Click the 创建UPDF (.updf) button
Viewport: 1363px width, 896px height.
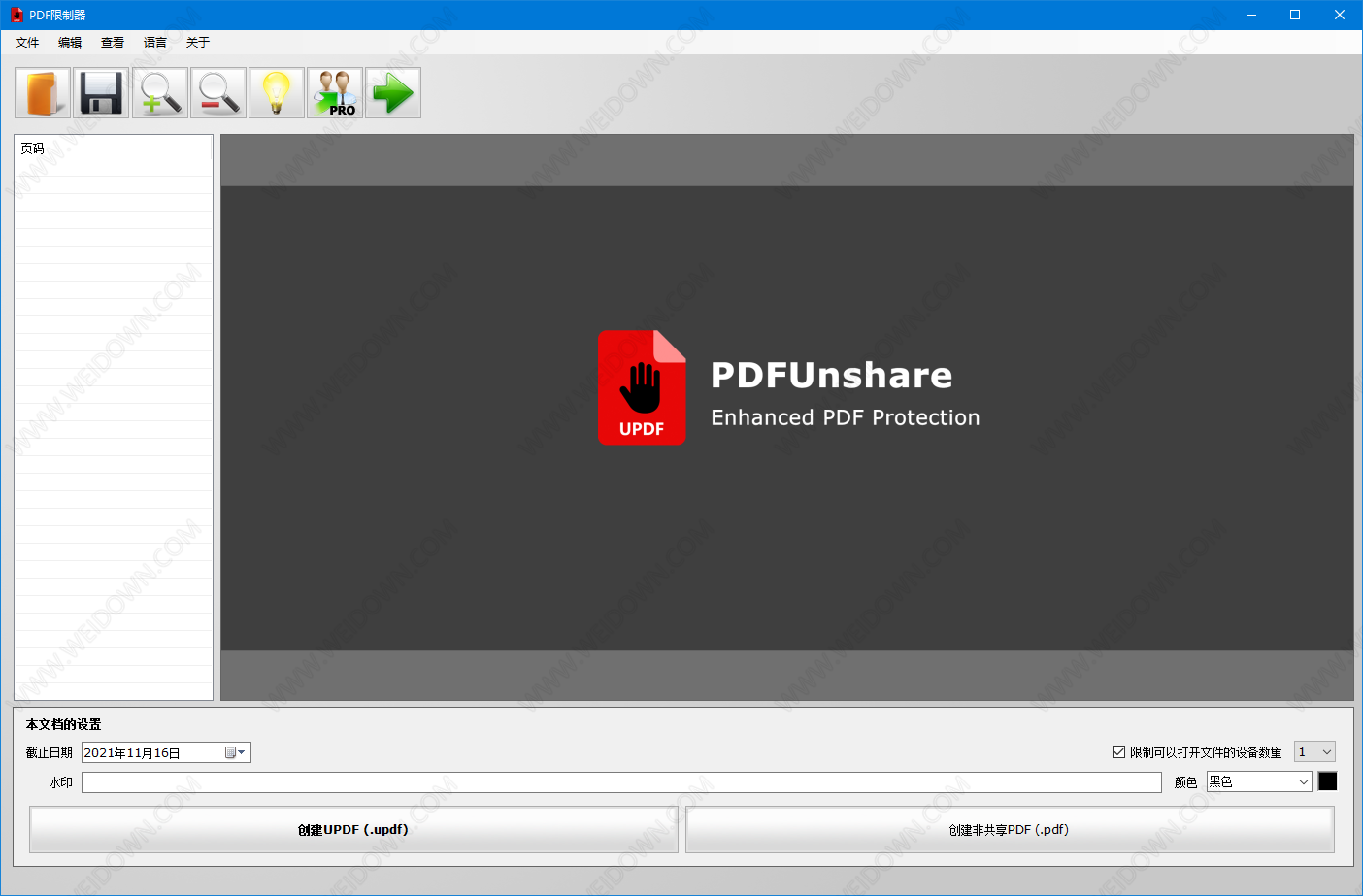coord(353,830)
